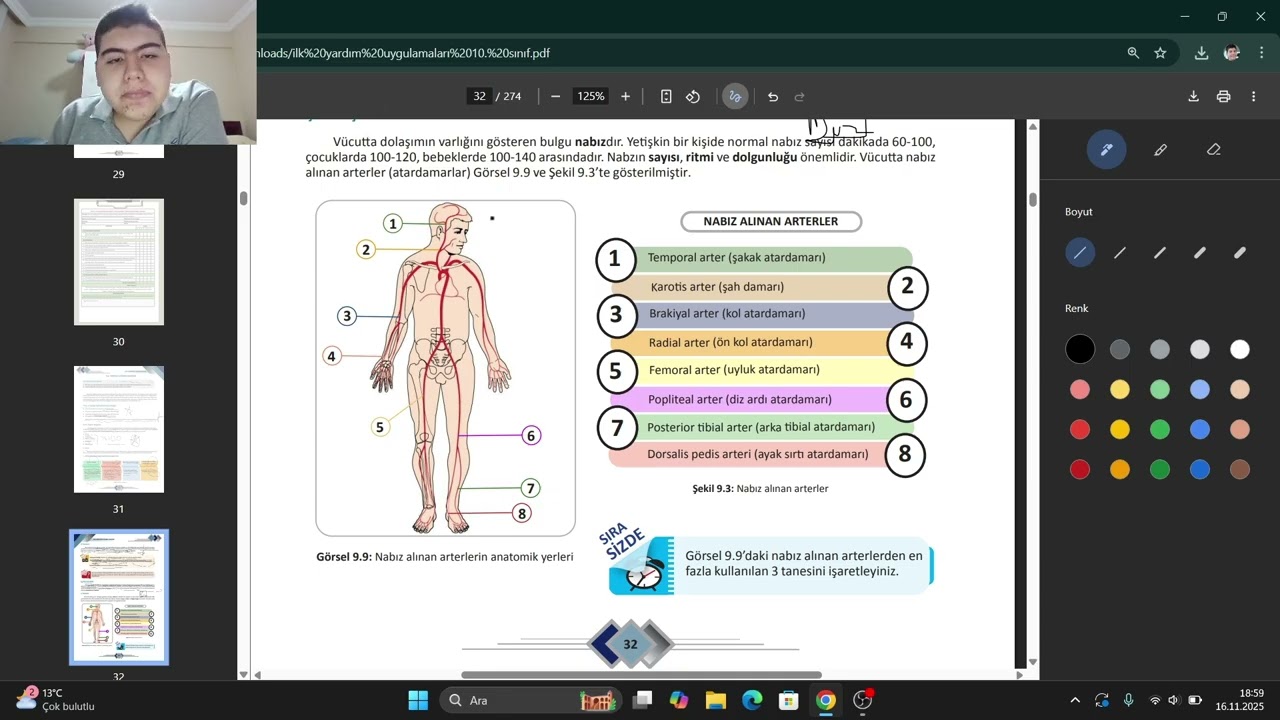
Task: Pick the light green color swatch
Action: tap(1160, 389)
